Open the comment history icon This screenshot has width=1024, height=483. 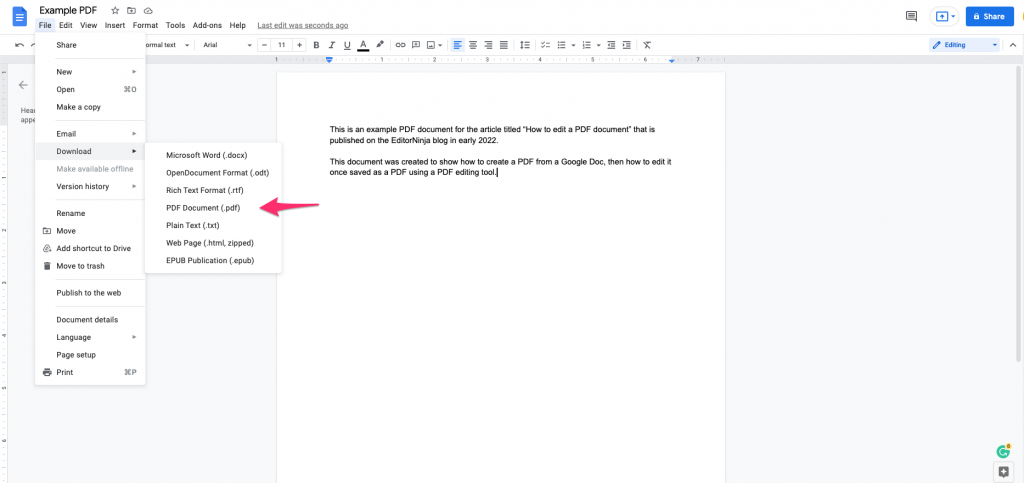911,16
